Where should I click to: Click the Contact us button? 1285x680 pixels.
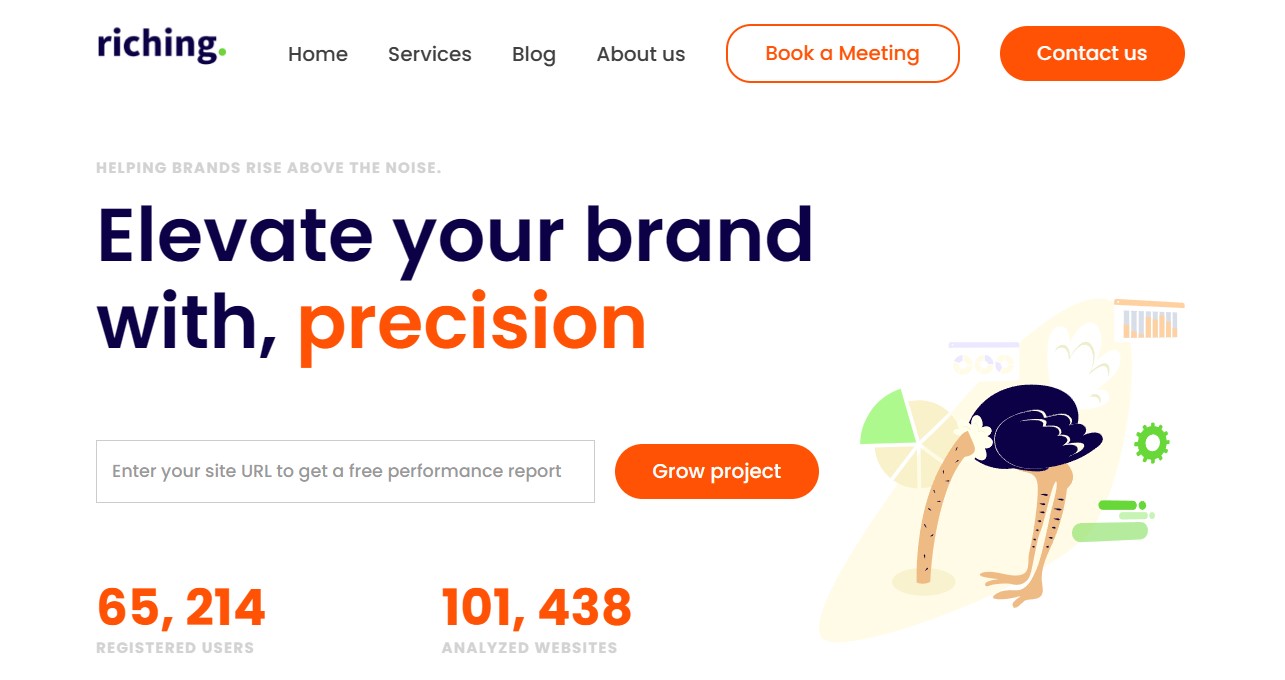1092,54
